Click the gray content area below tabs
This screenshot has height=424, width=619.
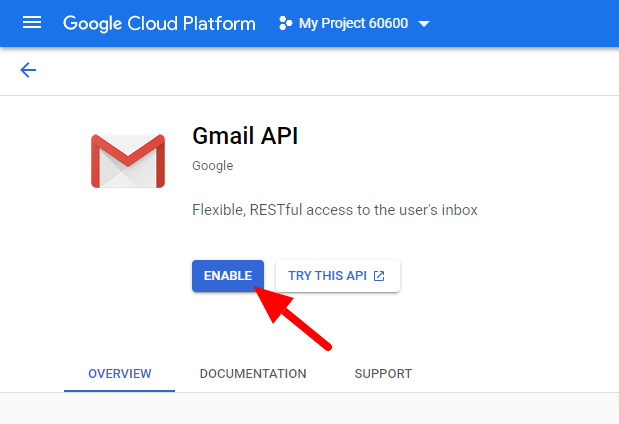click(x=309, y=409)
